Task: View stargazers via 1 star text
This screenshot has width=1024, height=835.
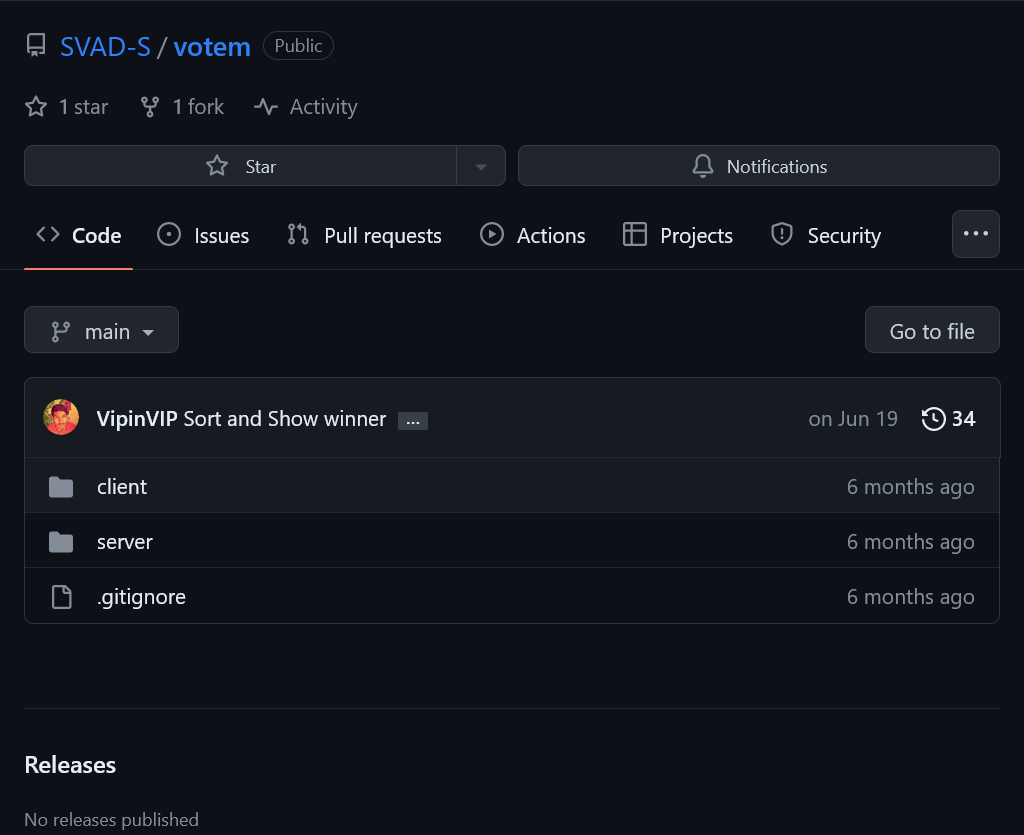Action: [84, 106]
